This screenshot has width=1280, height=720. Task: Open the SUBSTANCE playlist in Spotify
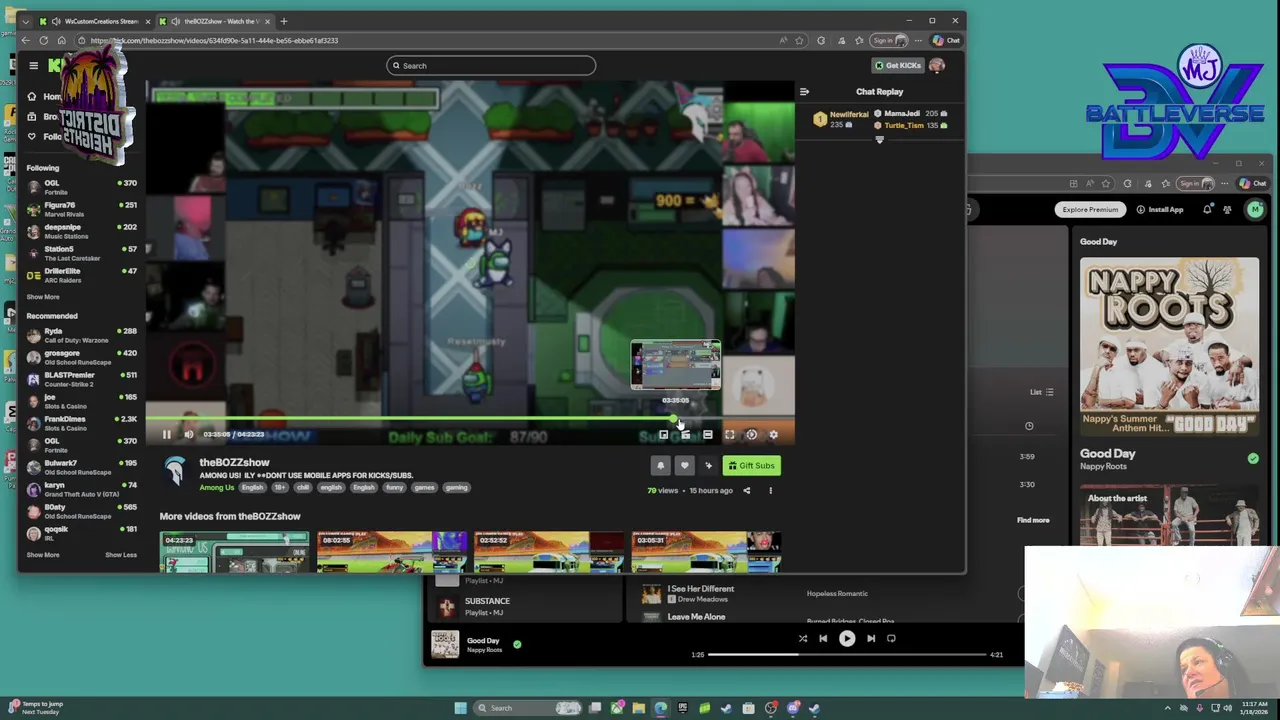click(525, 606)
